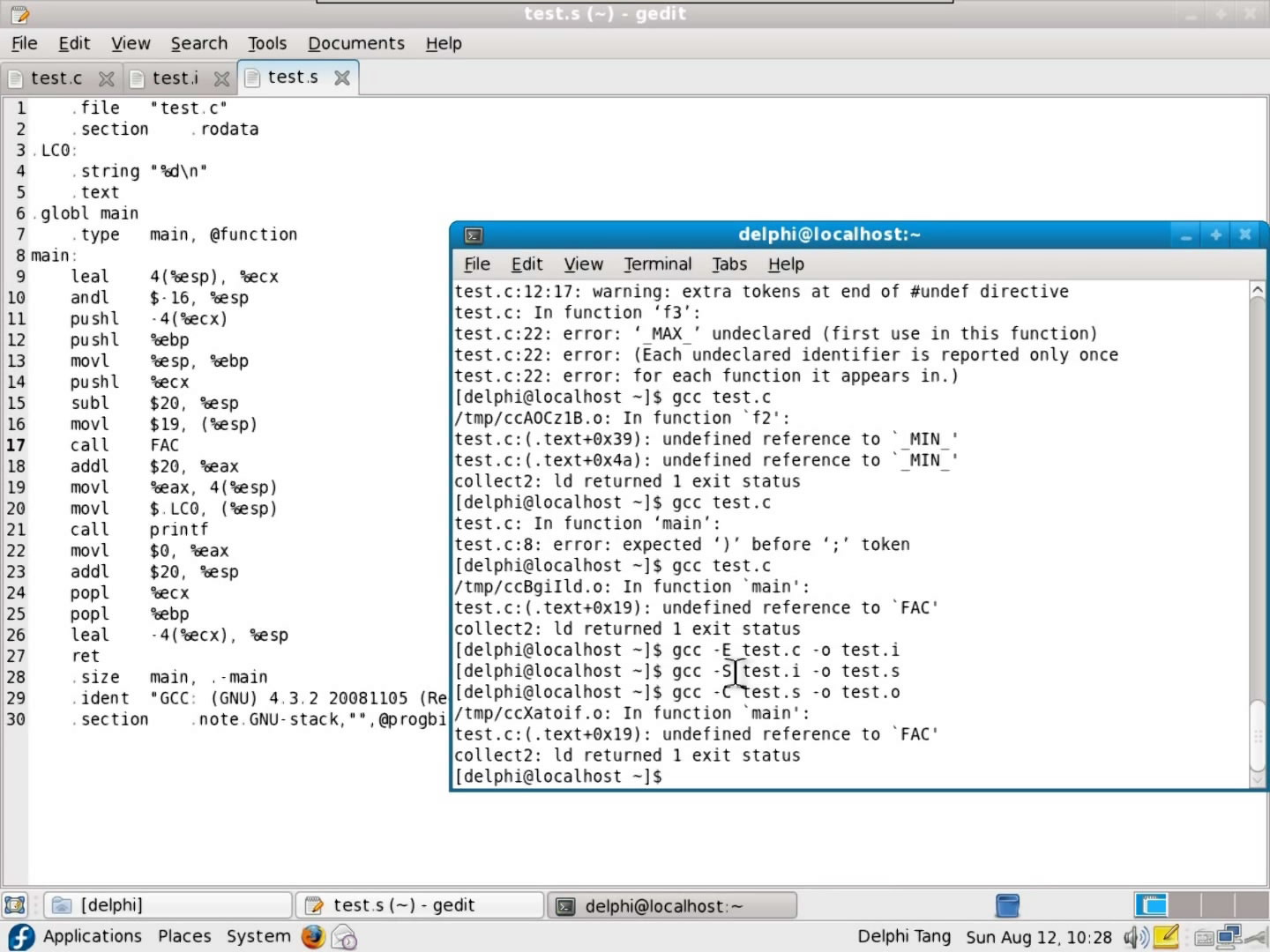Screen dimensions: 1270x952
Task: Open the gedit File menu
Action: [24, 43]
